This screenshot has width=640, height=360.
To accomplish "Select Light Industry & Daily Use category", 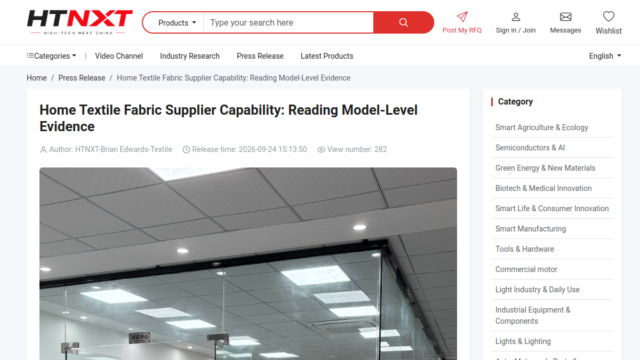I will click(537, 290).
